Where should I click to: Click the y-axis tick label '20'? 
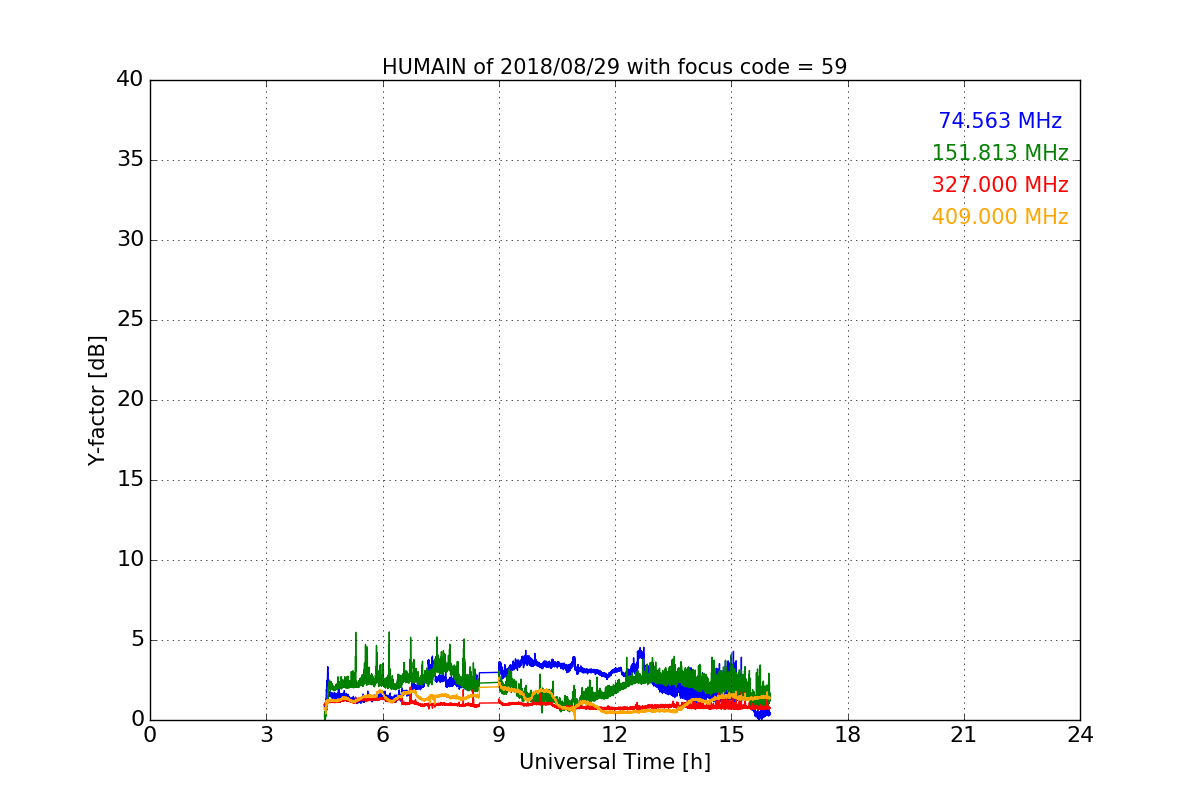pyautogui.click(x=130, y=400)
